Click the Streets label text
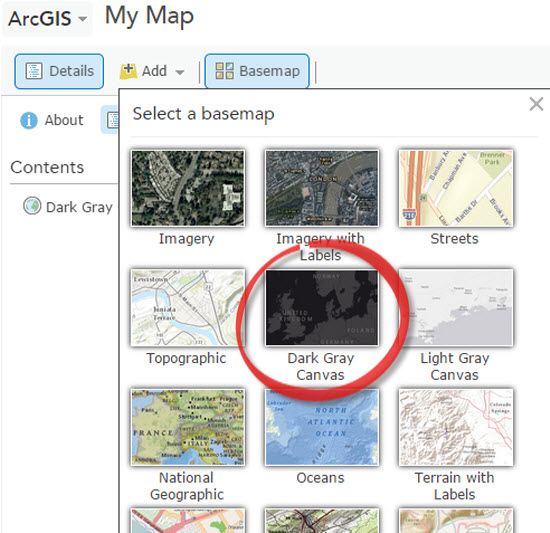The height and width of the screenshot is (533, 550). 455,239
